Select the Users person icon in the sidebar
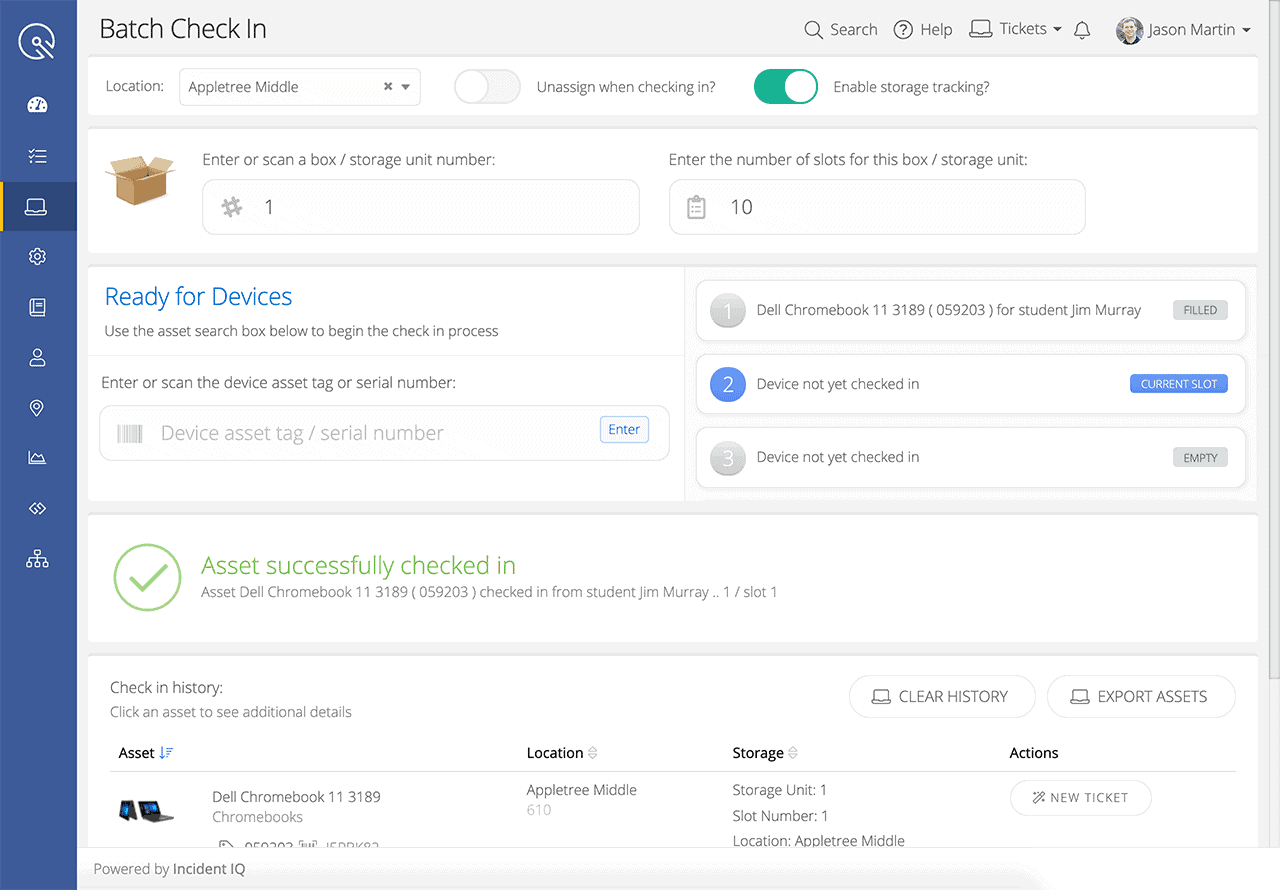Viewport: 1280px width, 890px height. point(37,357)
